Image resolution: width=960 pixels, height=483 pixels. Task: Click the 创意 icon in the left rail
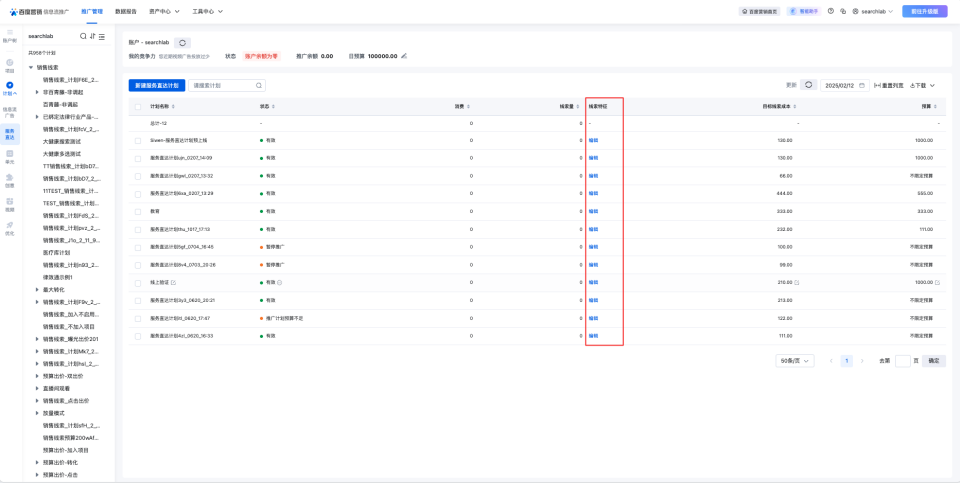[x=10, y=180]
